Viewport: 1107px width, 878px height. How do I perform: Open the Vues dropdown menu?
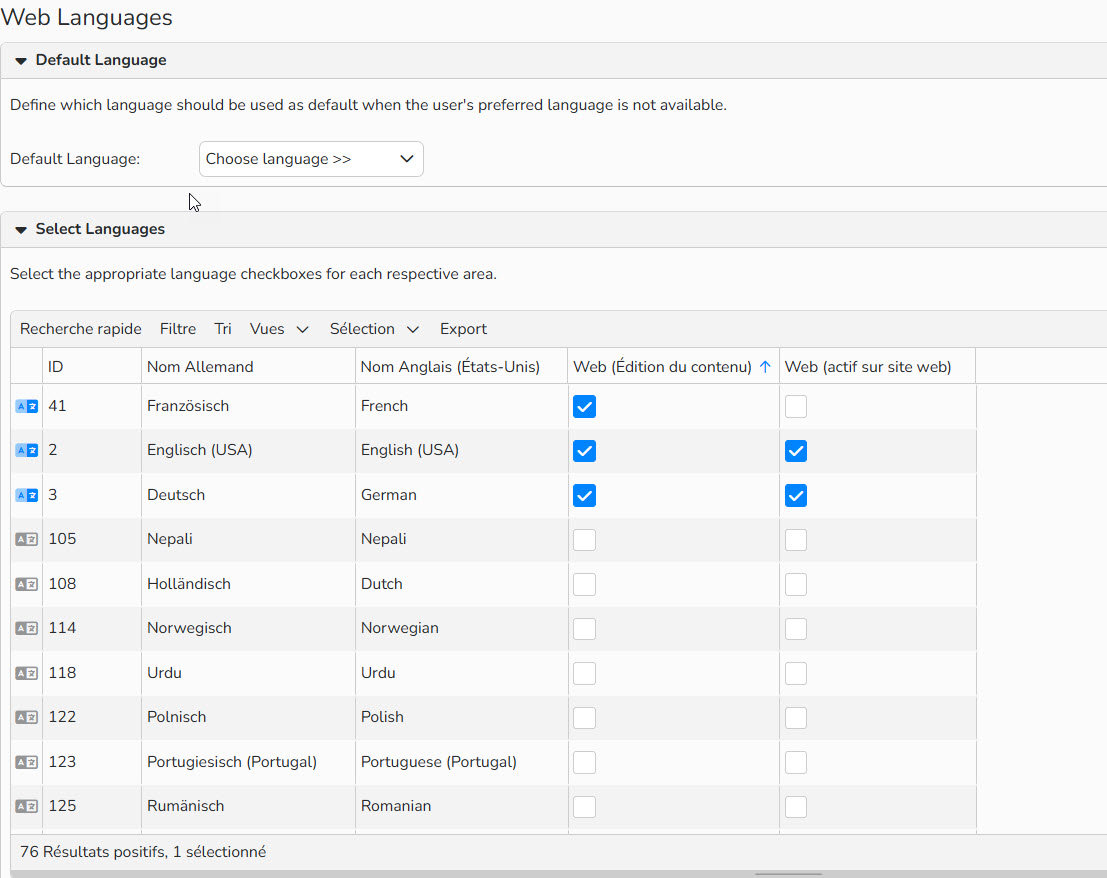tap(279, 329)
